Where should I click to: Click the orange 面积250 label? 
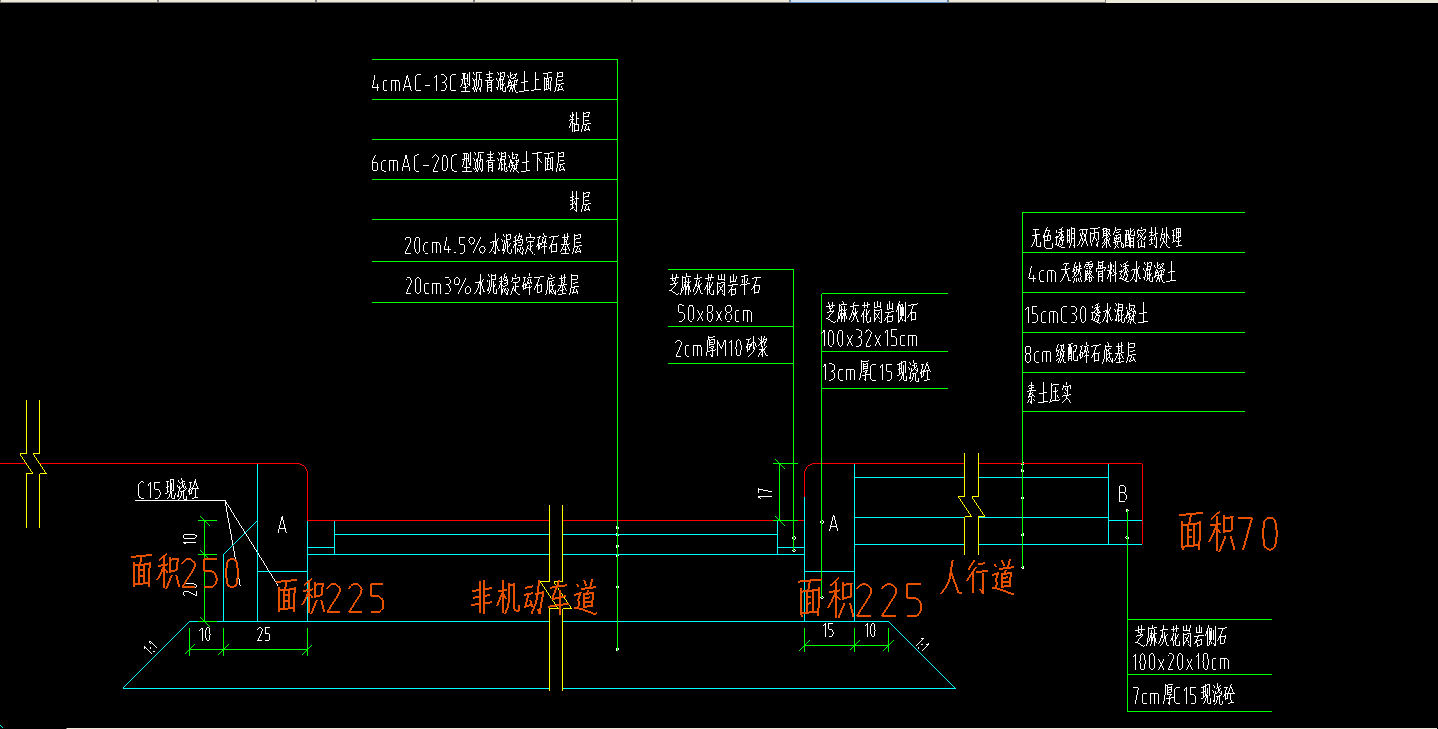(186, 572)
